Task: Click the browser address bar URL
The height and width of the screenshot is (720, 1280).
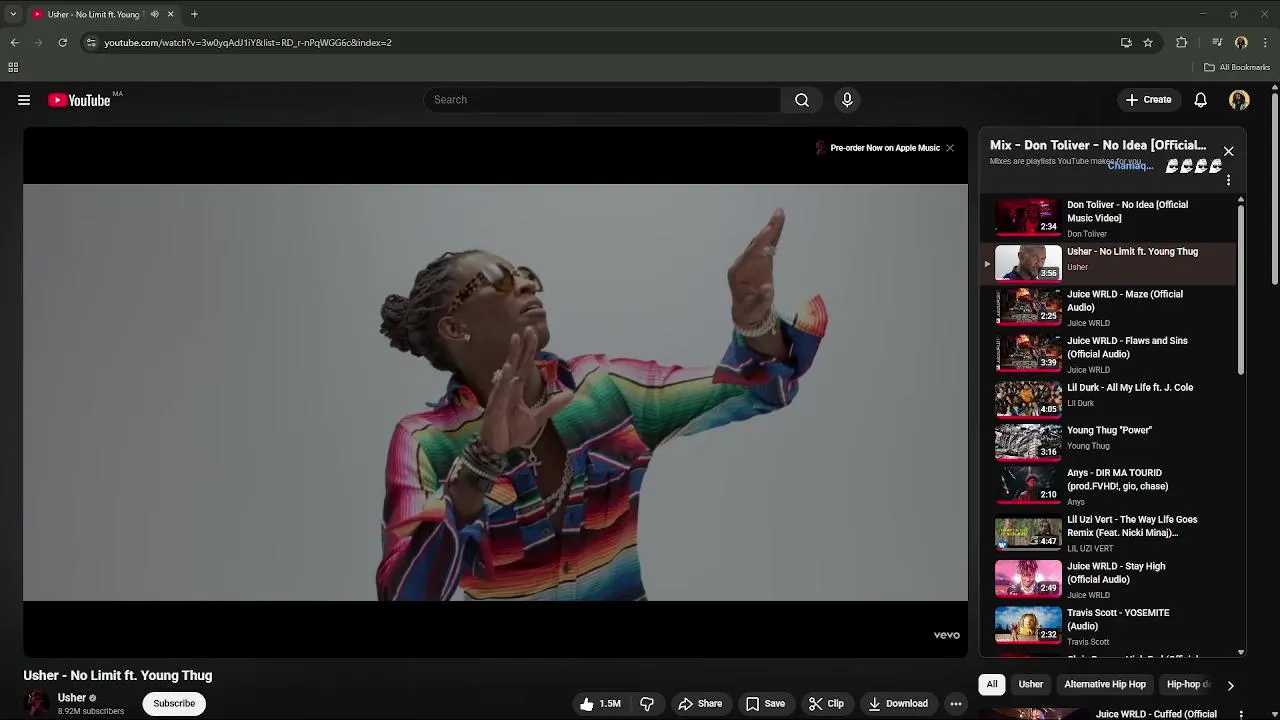Action: click(x=248, y=42)
